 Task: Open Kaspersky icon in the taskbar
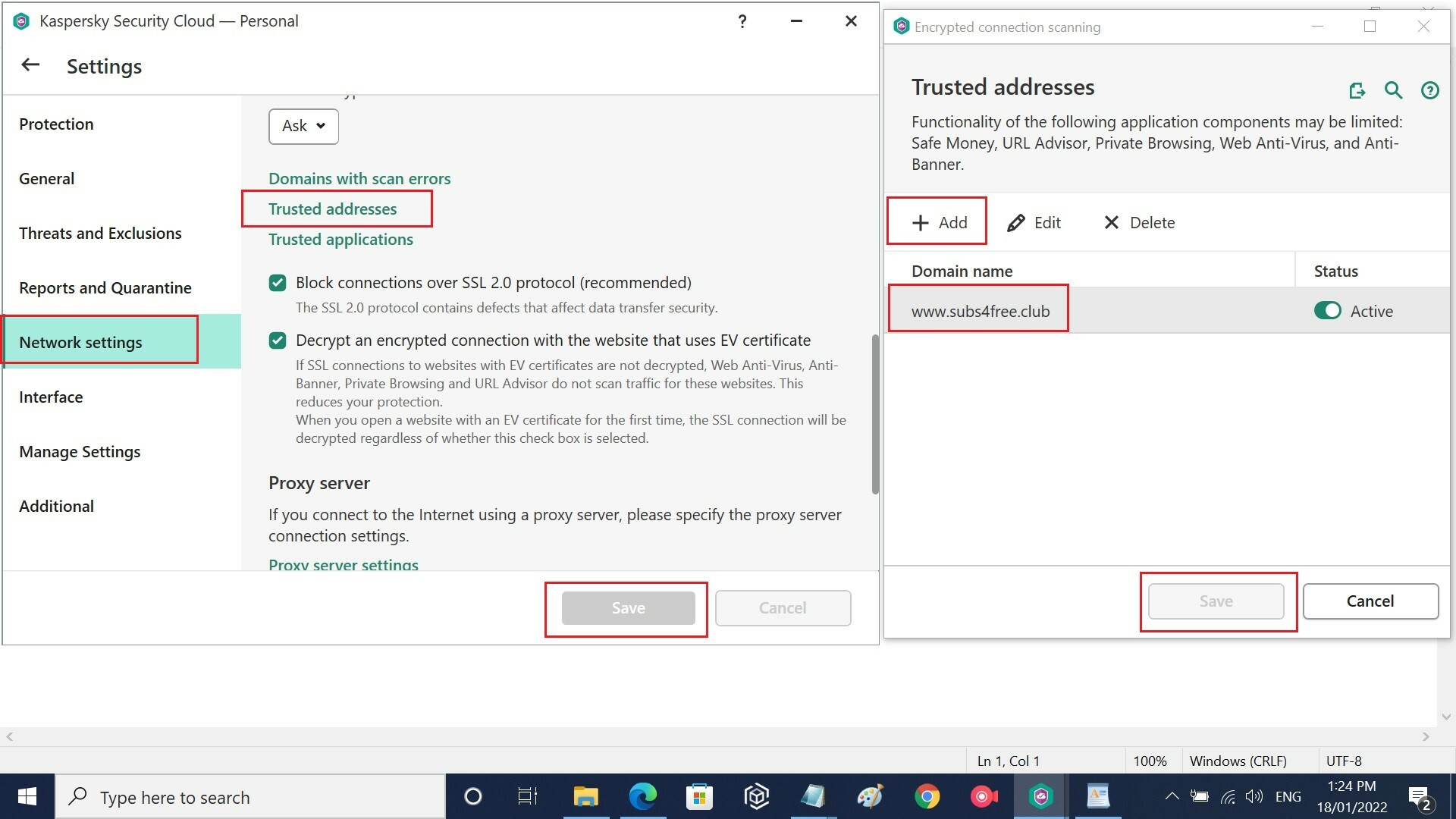point(1040,796)
